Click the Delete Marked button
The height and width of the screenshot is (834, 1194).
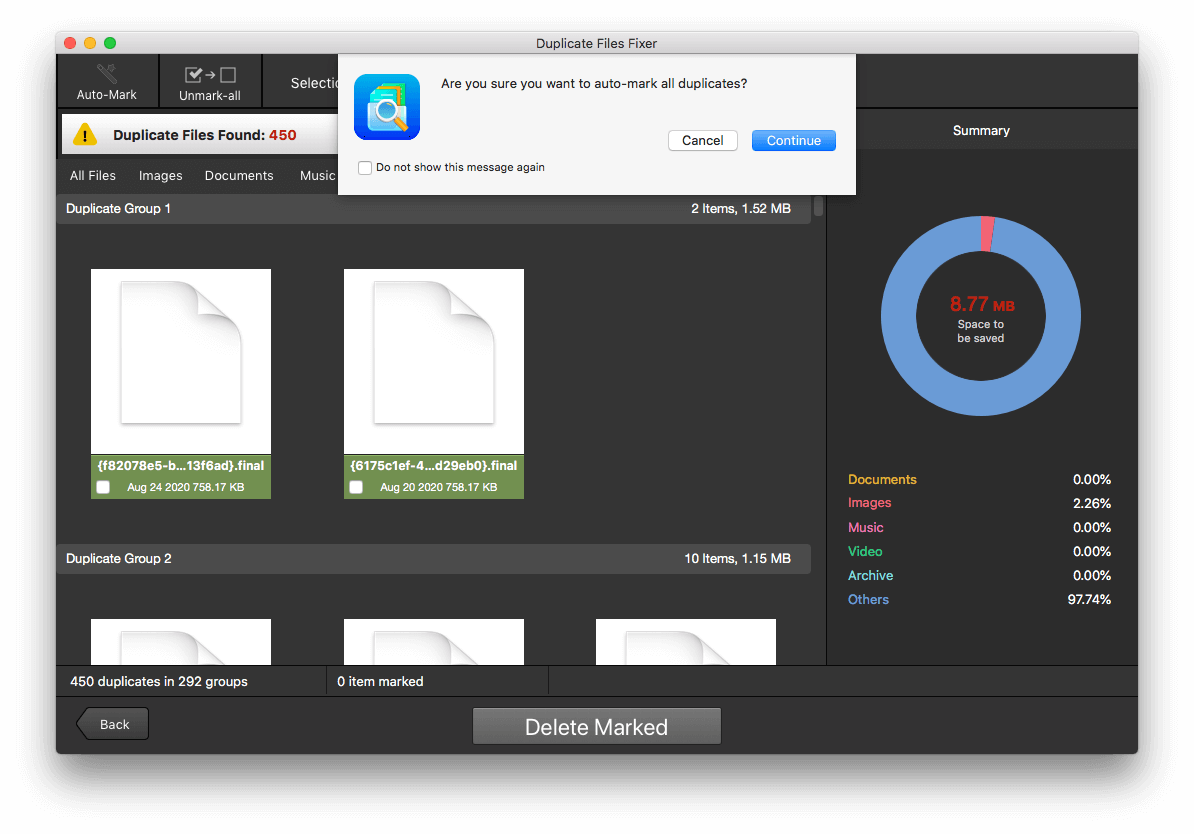pyautogui.click(x=596, y=727)
